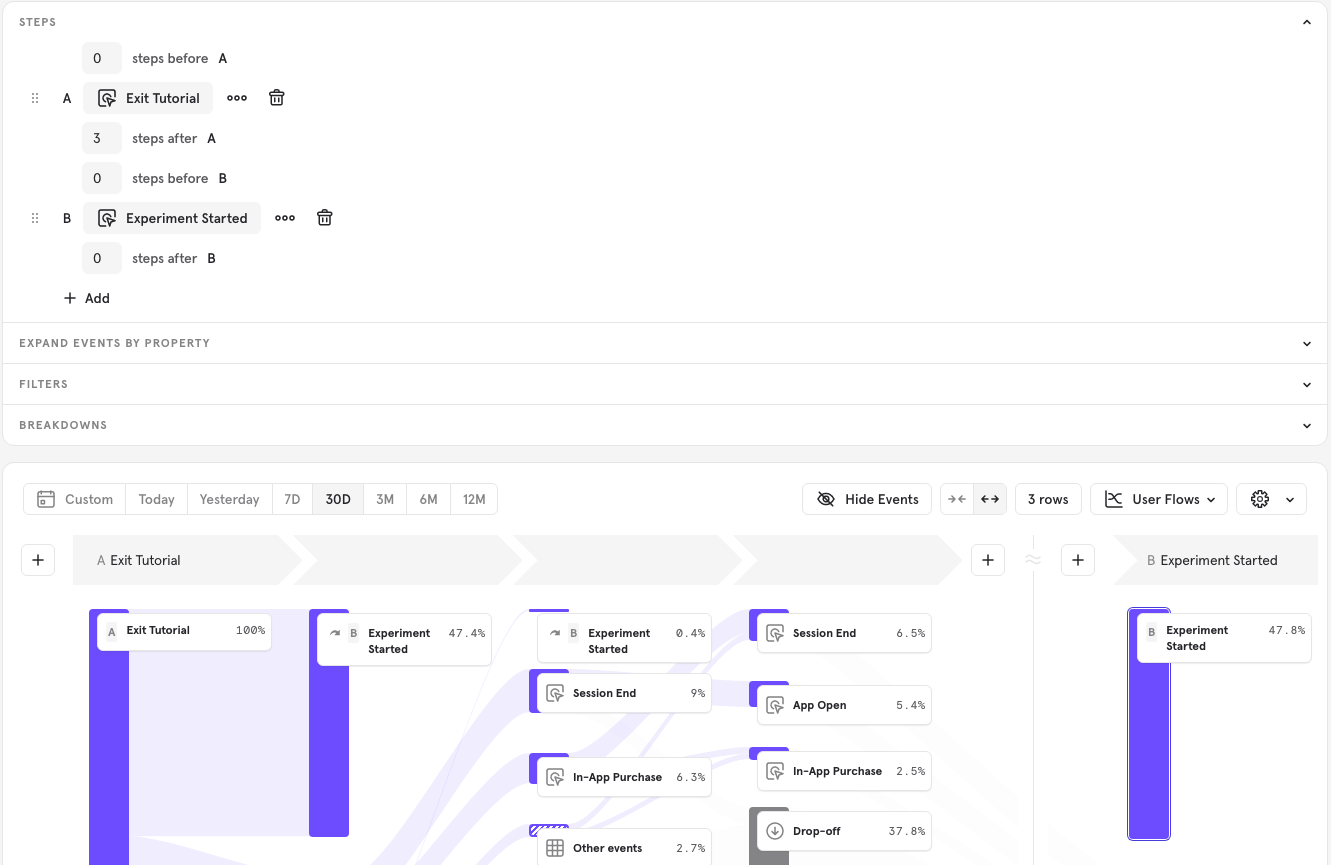The height and width of the screenshot is (865, 1331).
Task: Switch to the 7D time range
Action: (292, 498)
